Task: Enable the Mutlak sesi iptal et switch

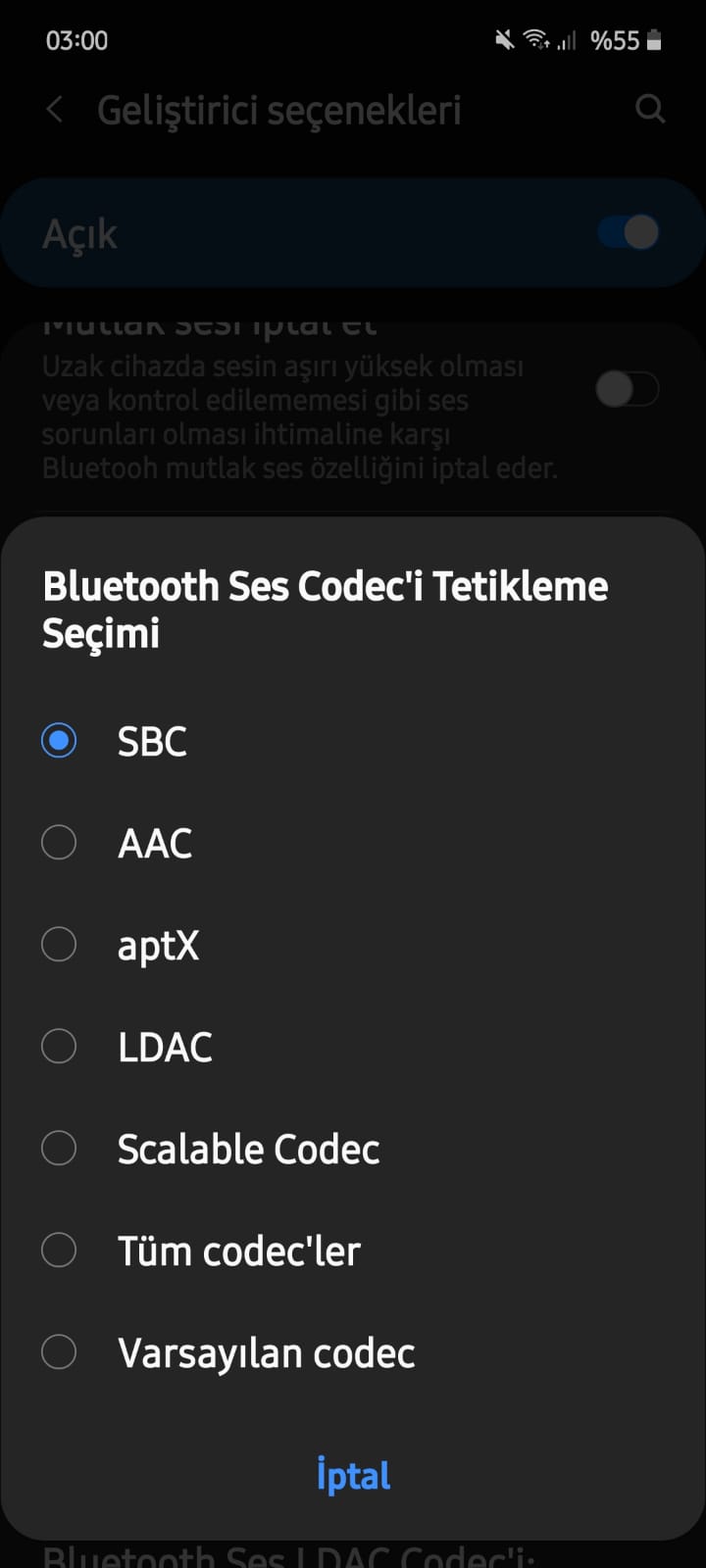Action: [x=627, y=389]
